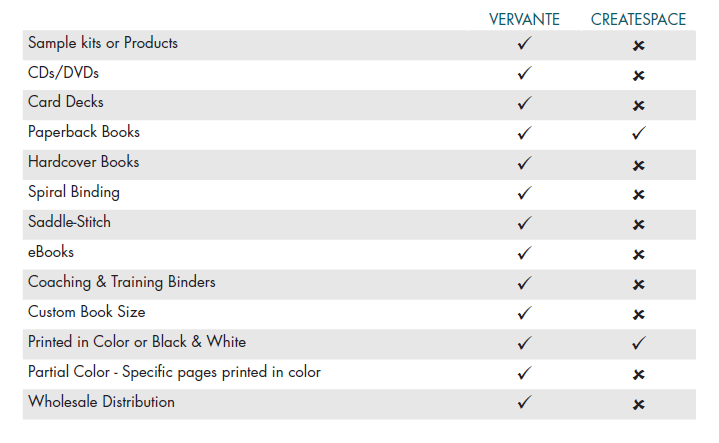Click the CreateSpace checkmark for Paperback Books
This screenshot has width=719, height=443.
638,133
